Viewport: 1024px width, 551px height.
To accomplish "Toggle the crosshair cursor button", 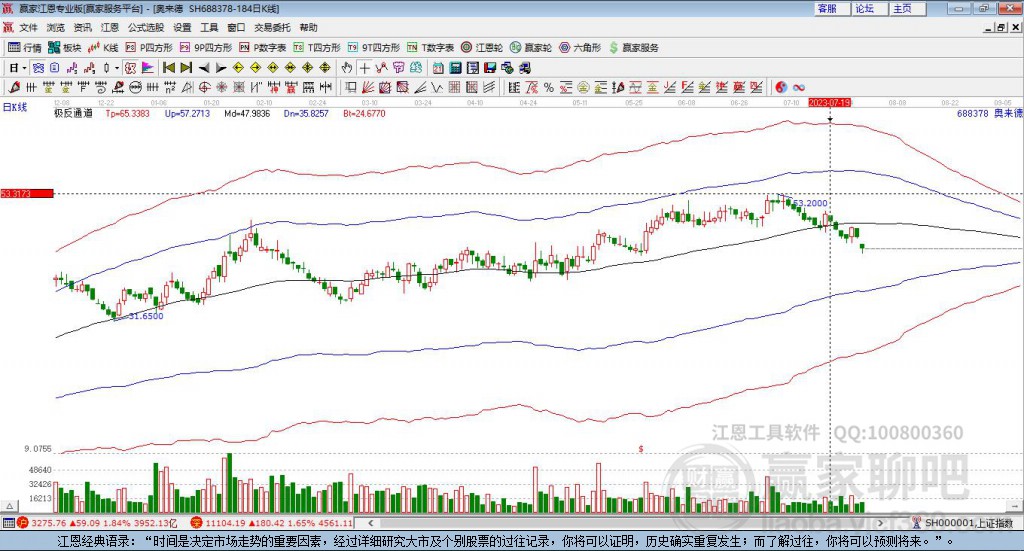I will [364, 68].
